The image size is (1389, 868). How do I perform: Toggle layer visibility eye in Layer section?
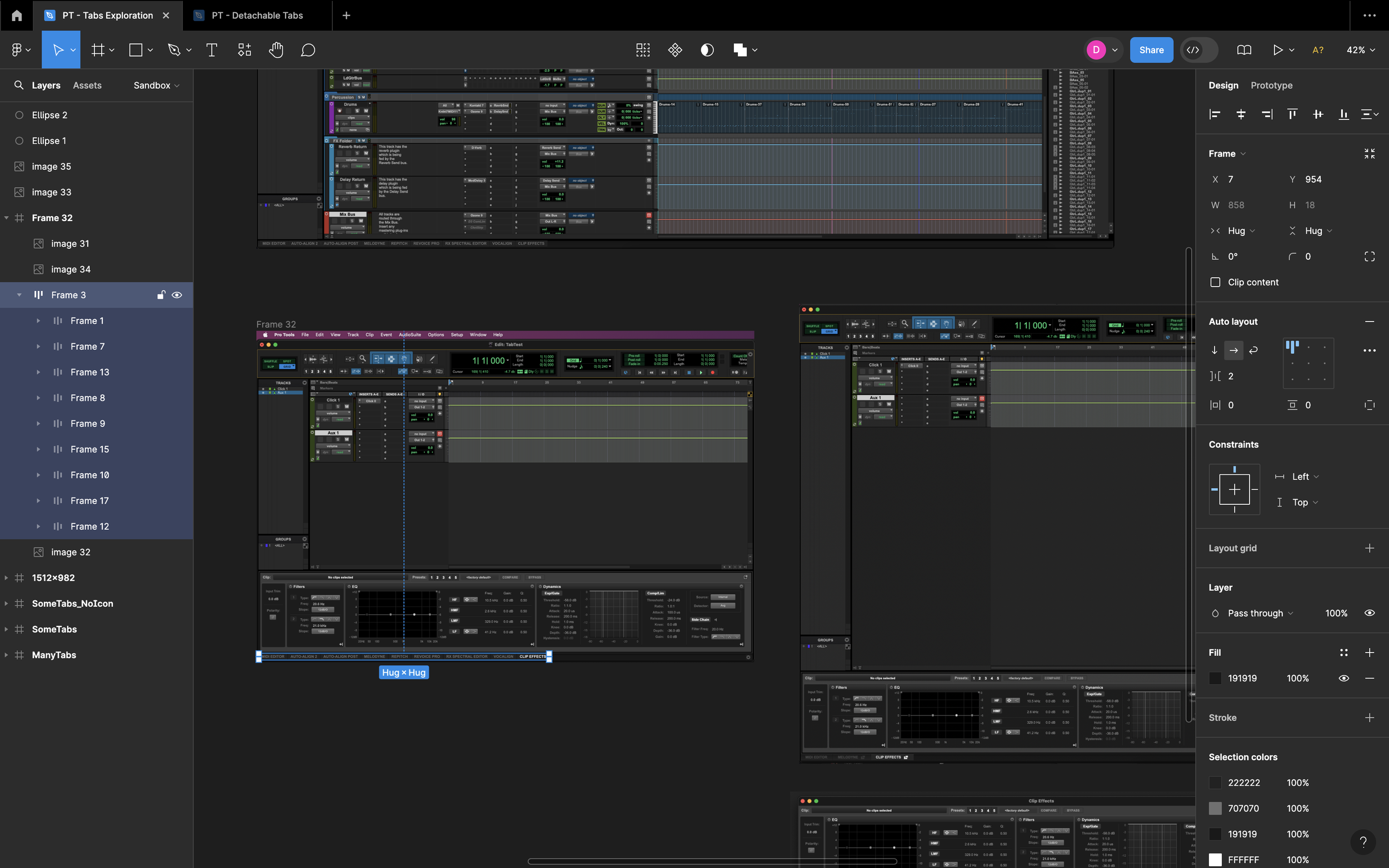coord(1370,613)
